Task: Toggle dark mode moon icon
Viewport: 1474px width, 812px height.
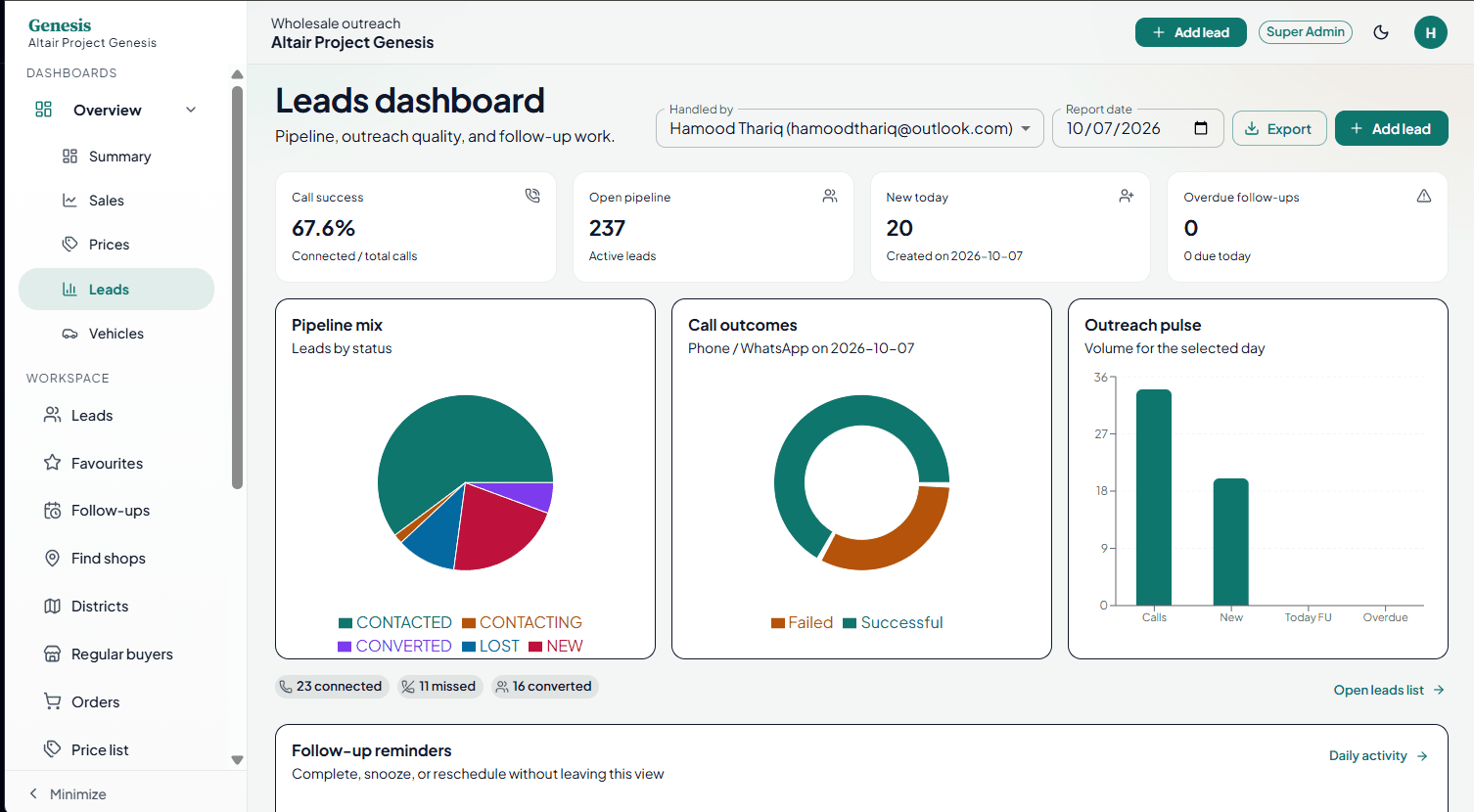Action: click(1381, 32)
